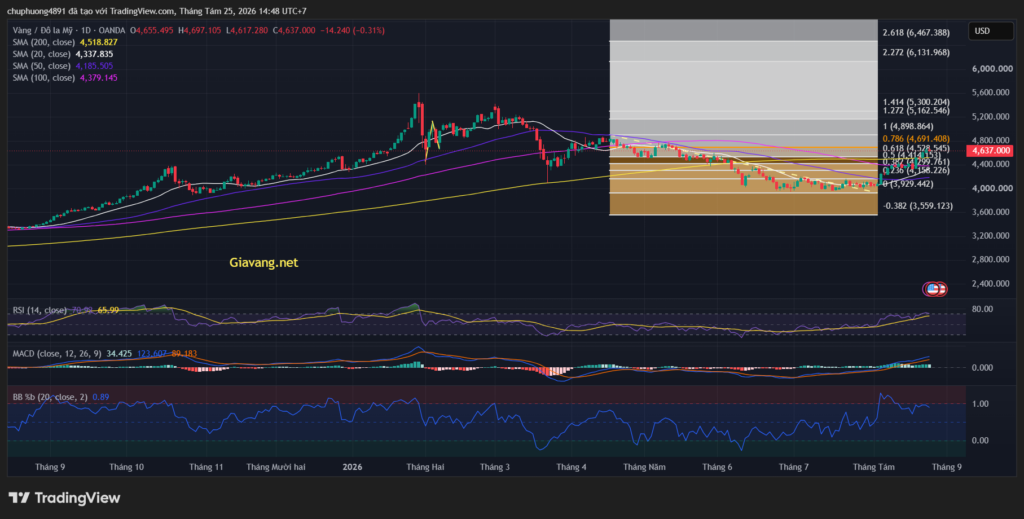Click the 3,200.000 price axis label
The image size is (1024, 519).
coord(992,236)
